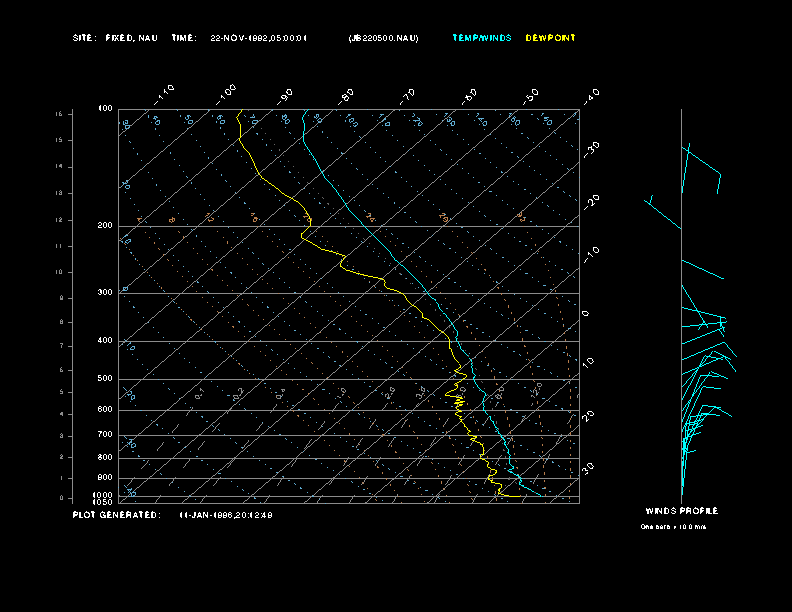Click the cyan TEMP/WINDS legend label

click(481, 38)
